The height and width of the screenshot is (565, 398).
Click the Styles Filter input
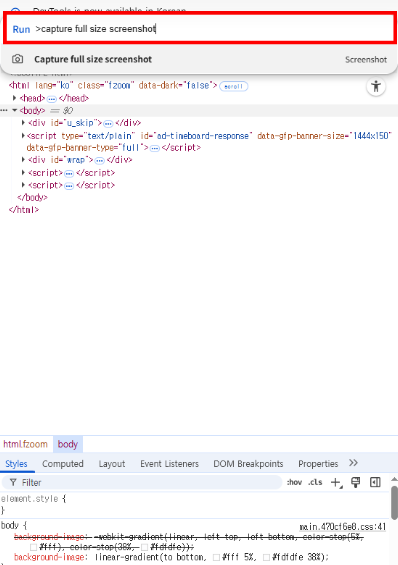[142, 482]
